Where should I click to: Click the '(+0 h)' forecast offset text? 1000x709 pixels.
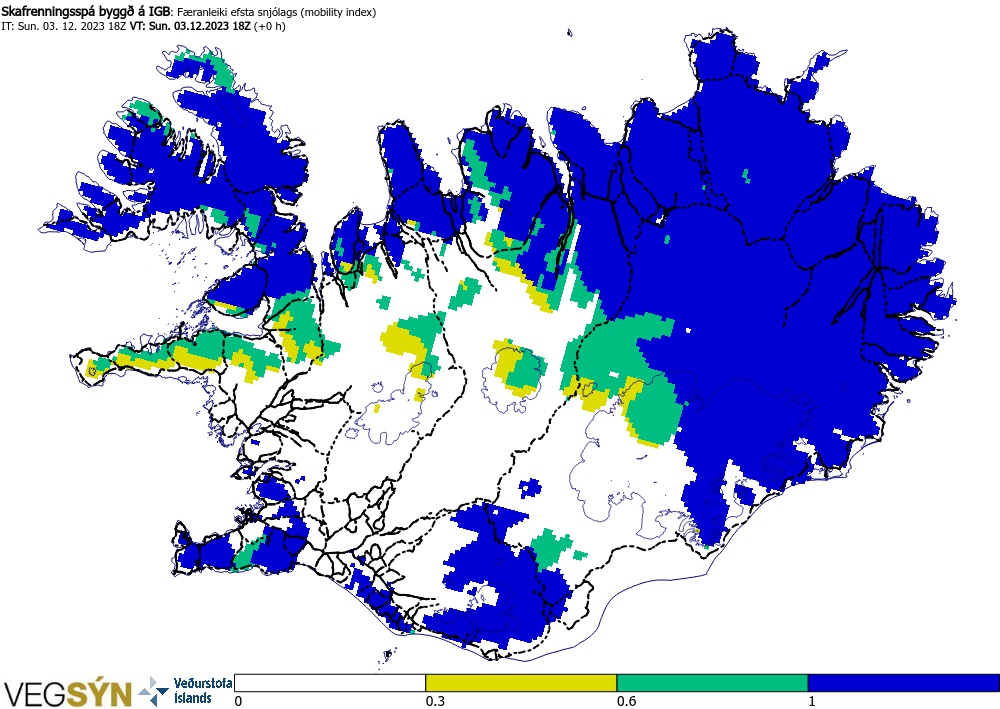point(270,26)
